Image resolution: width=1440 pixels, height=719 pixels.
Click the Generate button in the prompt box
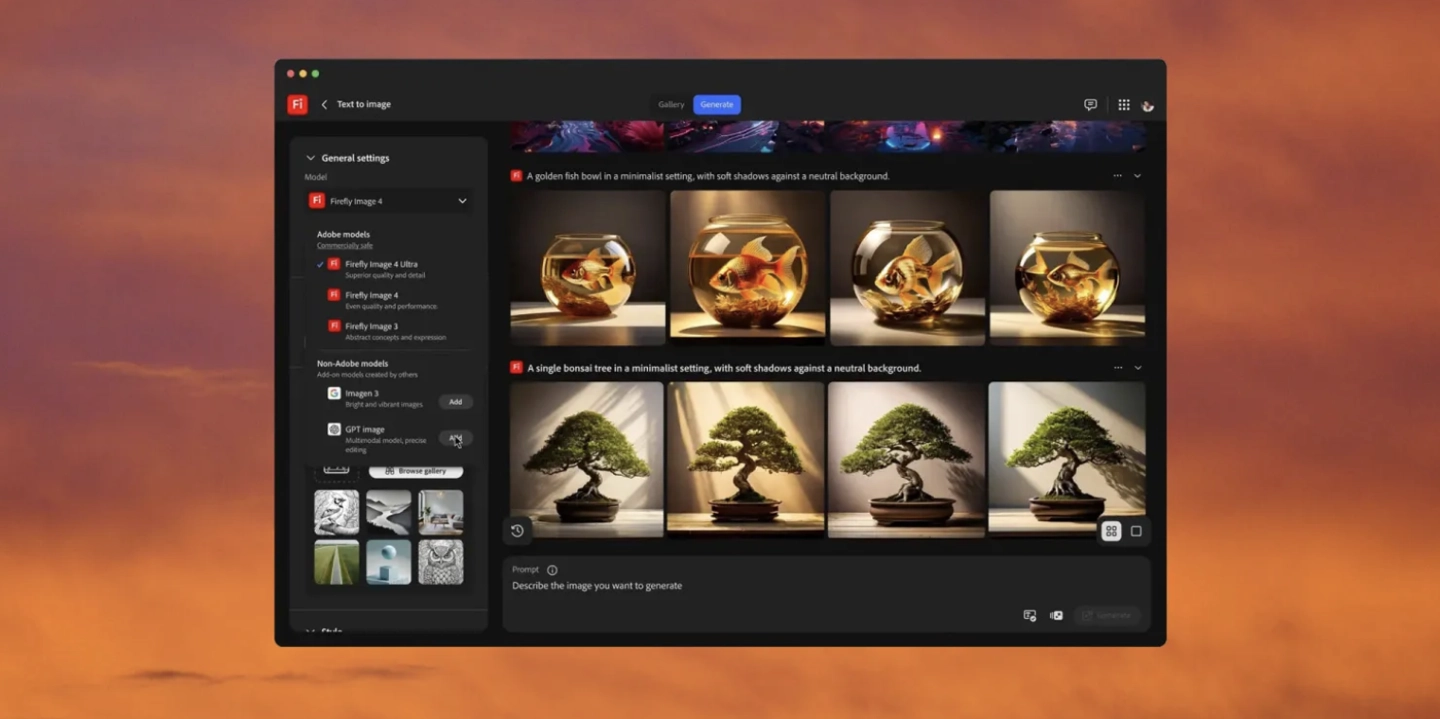(x=1107, y=615)
